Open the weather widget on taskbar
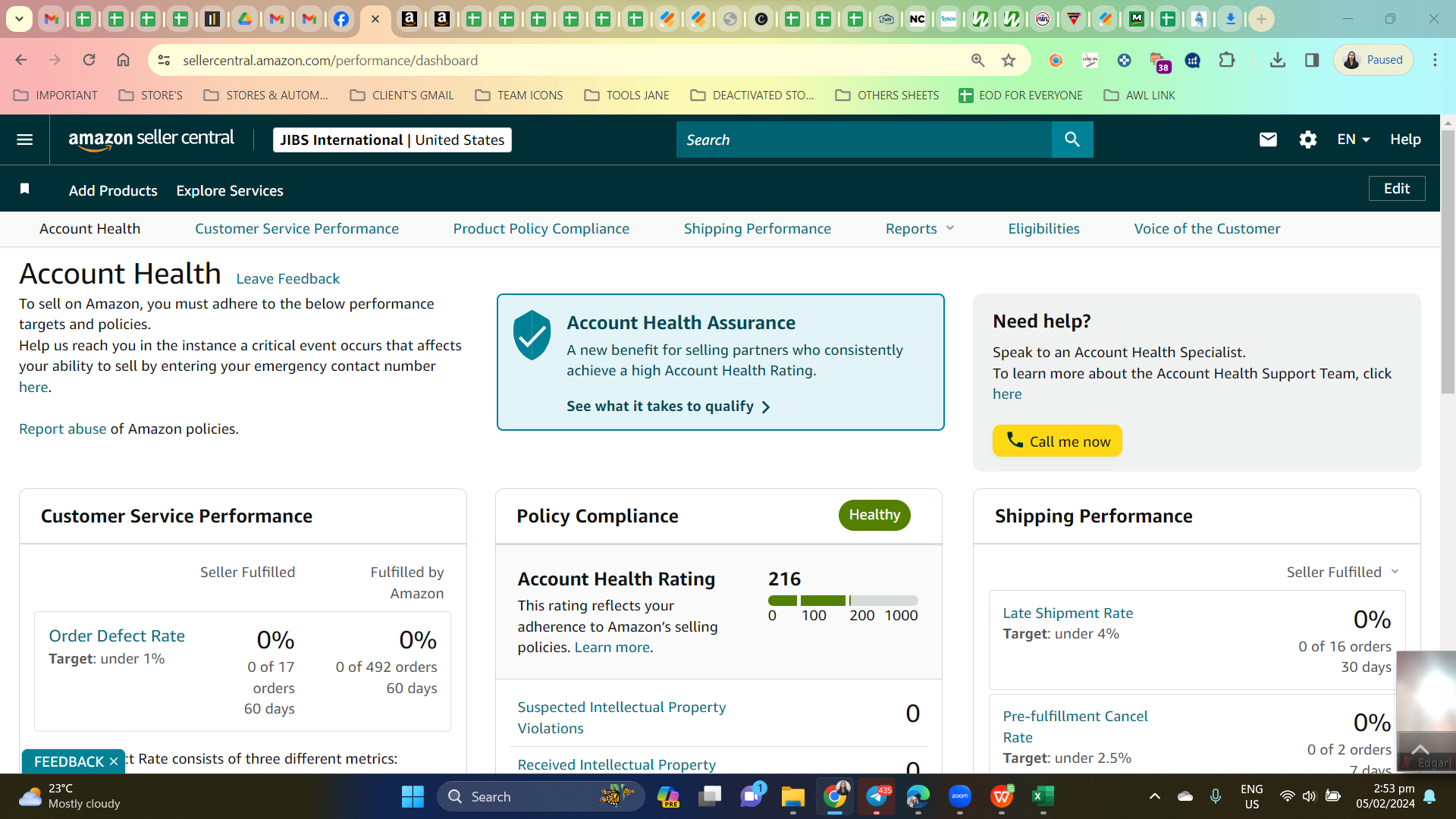The height and width of the screenshot is (819, 1456). (70, 796)
